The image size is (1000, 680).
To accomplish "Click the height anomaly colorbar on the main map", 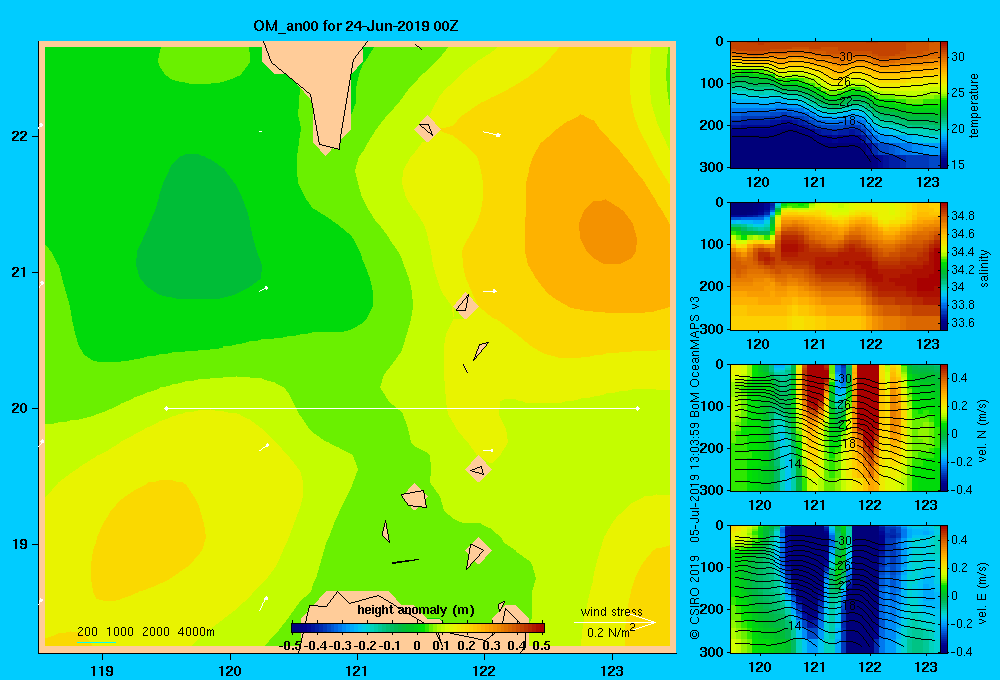I will [418, 628].
